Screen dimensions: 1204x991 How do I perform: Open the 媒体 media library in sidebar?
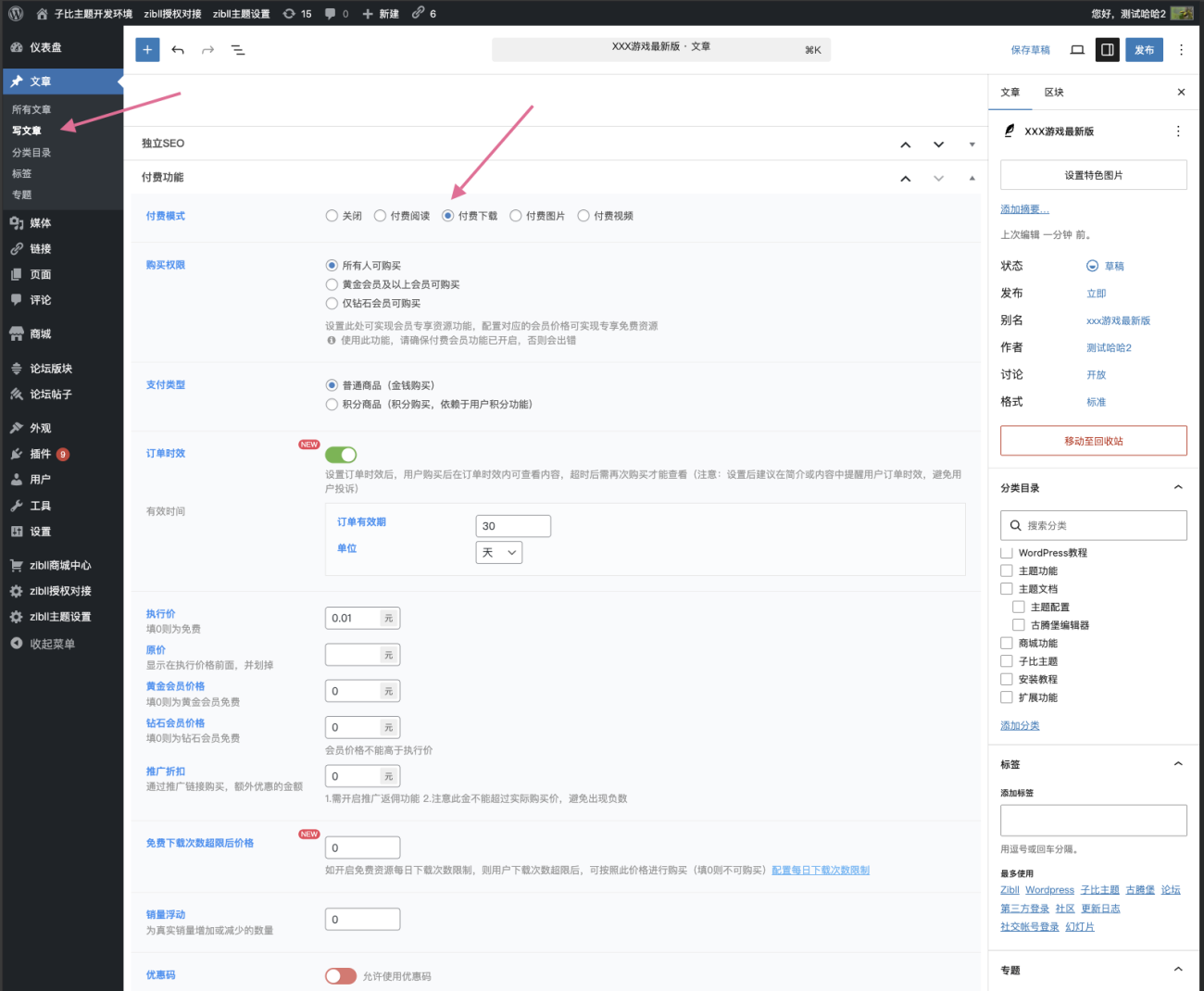point(41,223)
